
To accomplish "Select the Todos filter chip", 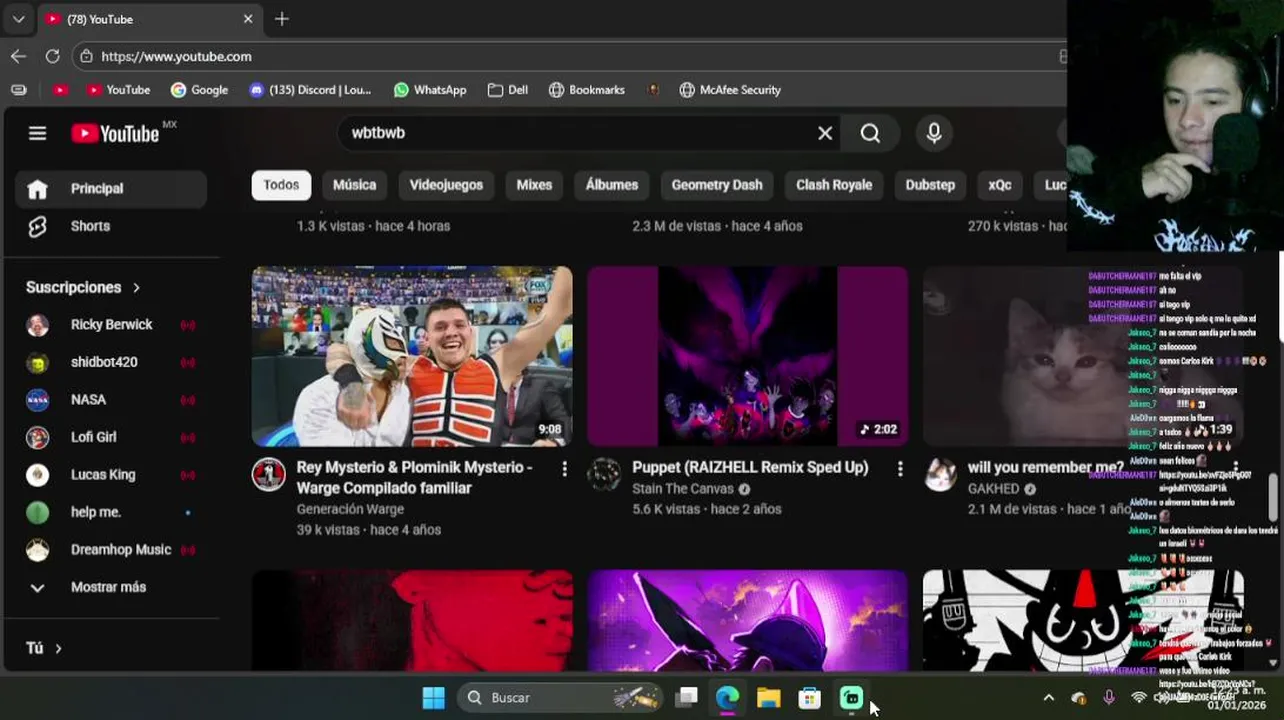I will click(x=281, y=185).
